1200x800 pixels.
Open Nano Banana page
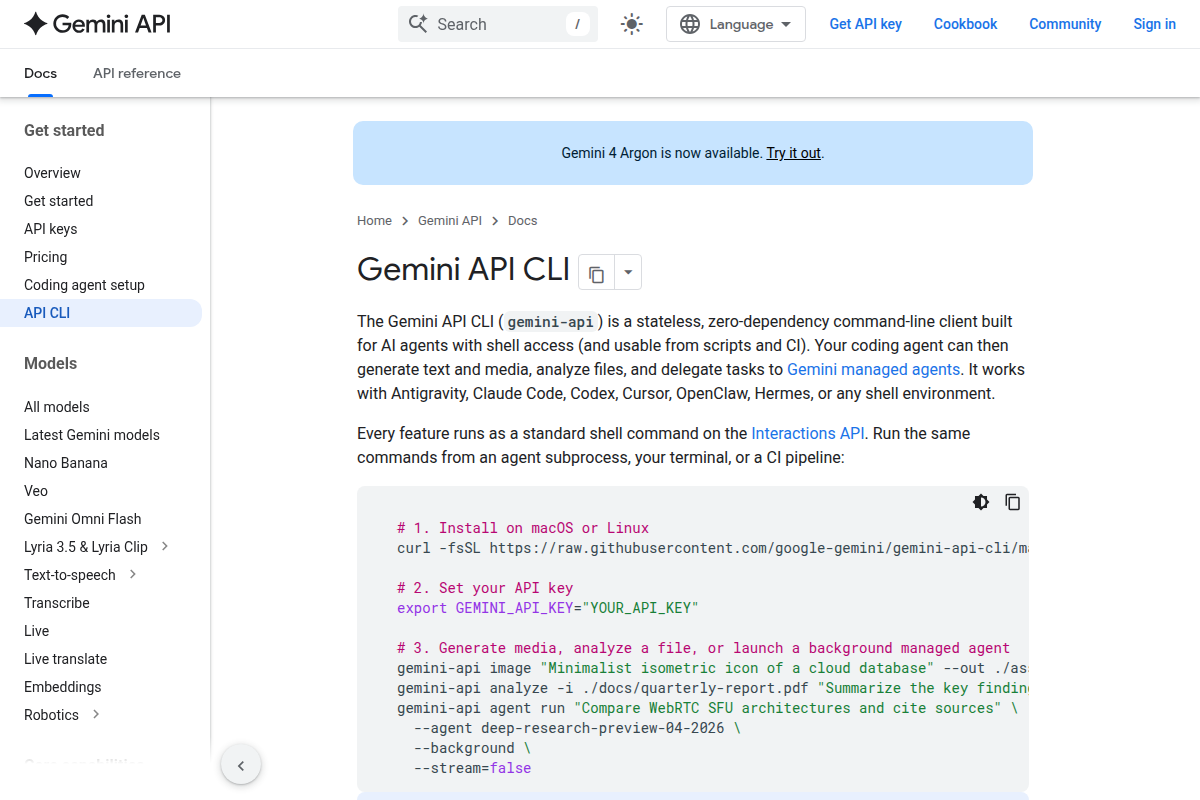[x=65, y=463]
